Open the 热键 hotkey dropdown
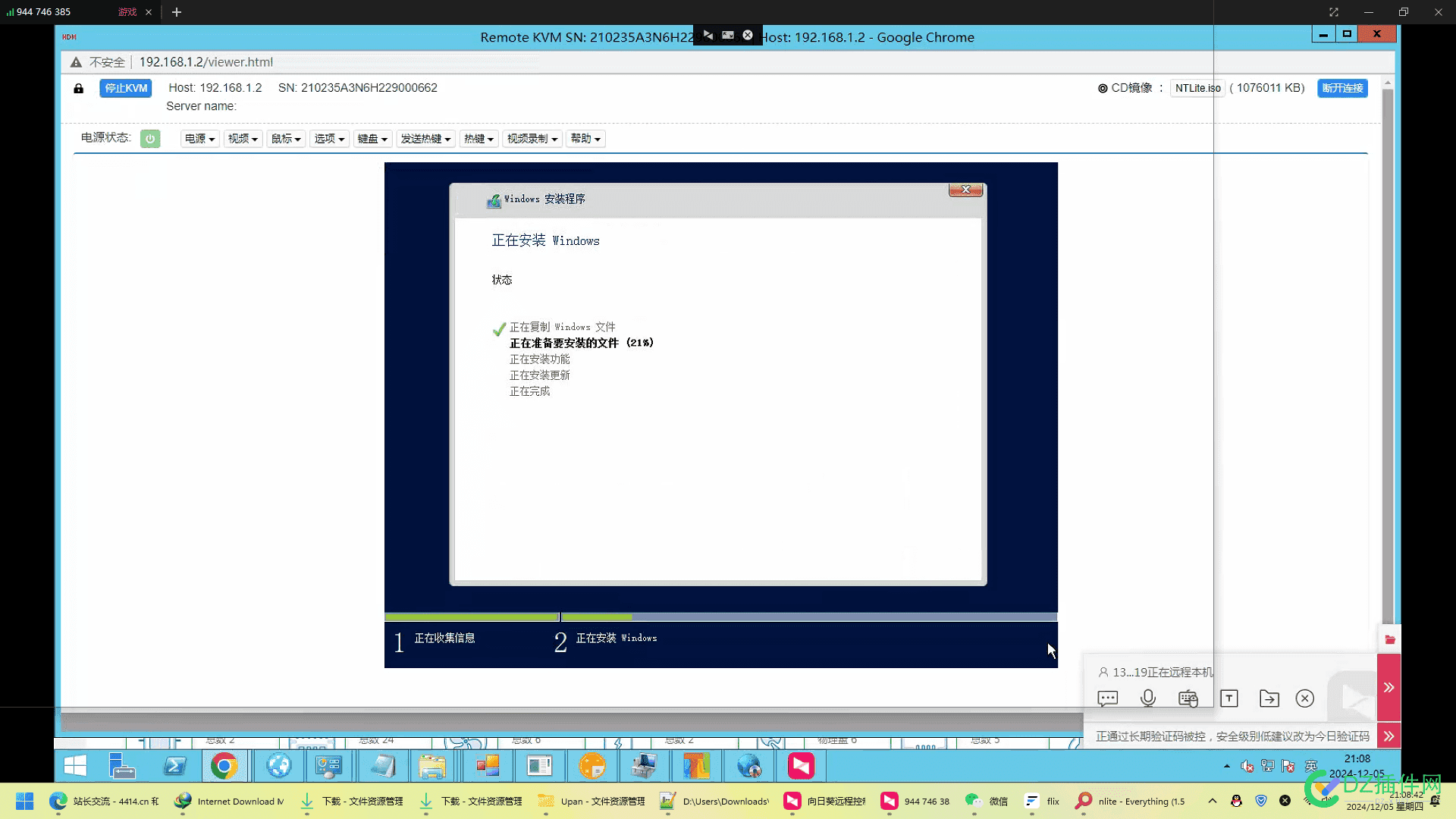Screen dimensions: 1456x819 click(x=479, y=139)
